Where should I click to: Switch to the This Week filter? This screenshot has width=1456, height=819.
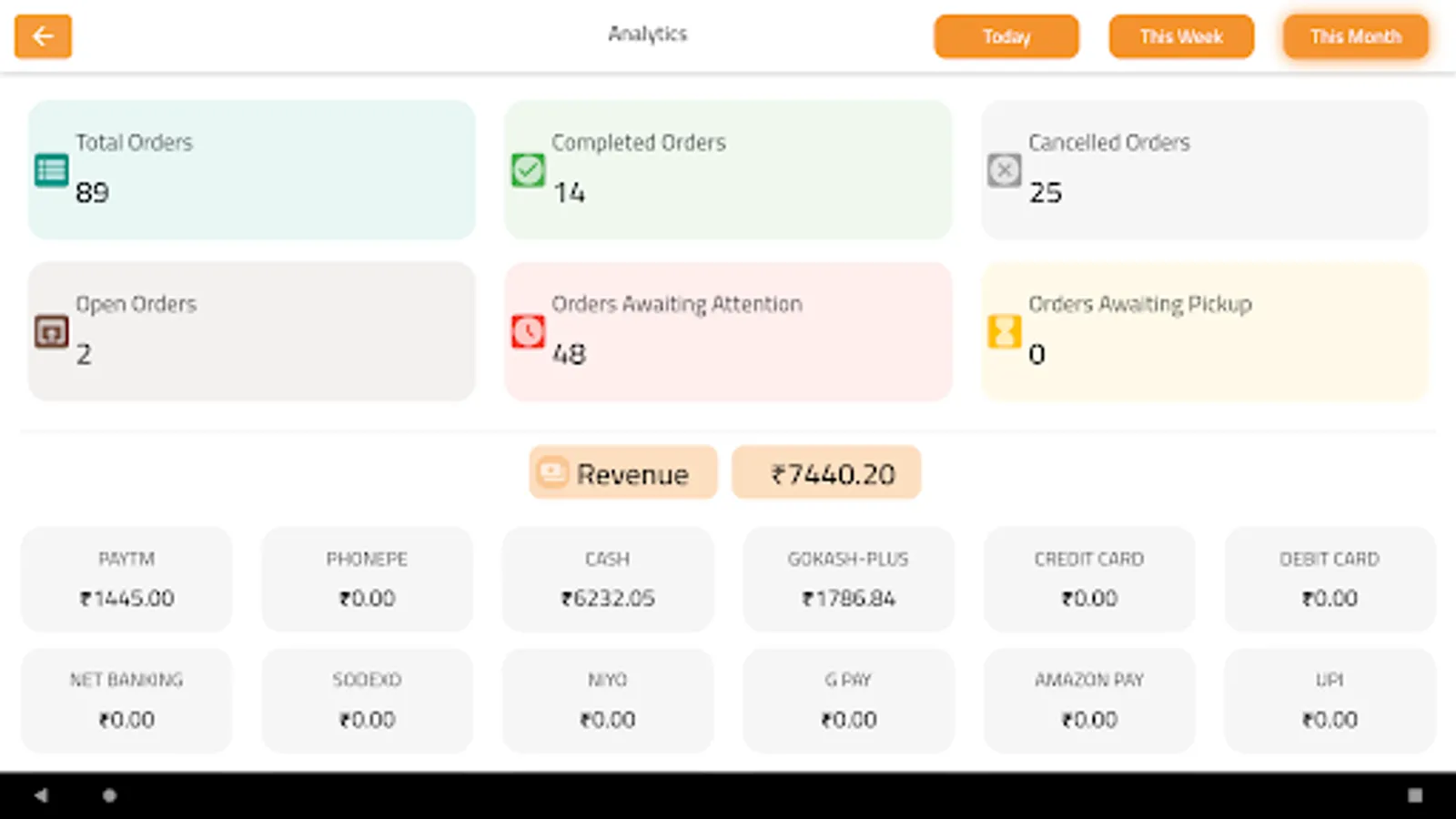tap(1180, 36)
